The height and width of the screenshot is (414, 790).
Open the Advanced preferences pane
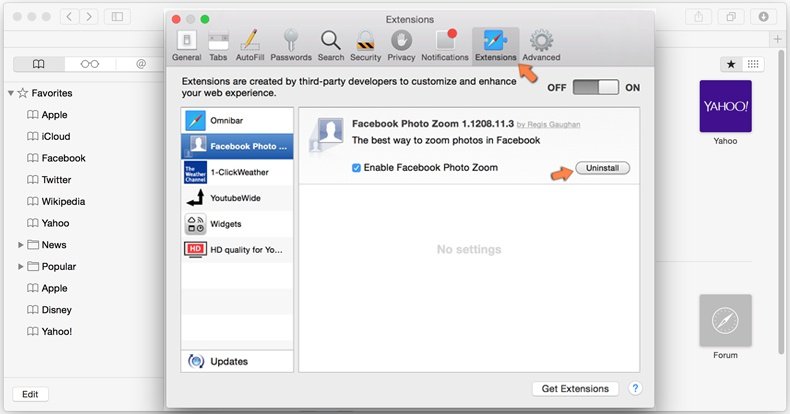[x=541, y=46]
